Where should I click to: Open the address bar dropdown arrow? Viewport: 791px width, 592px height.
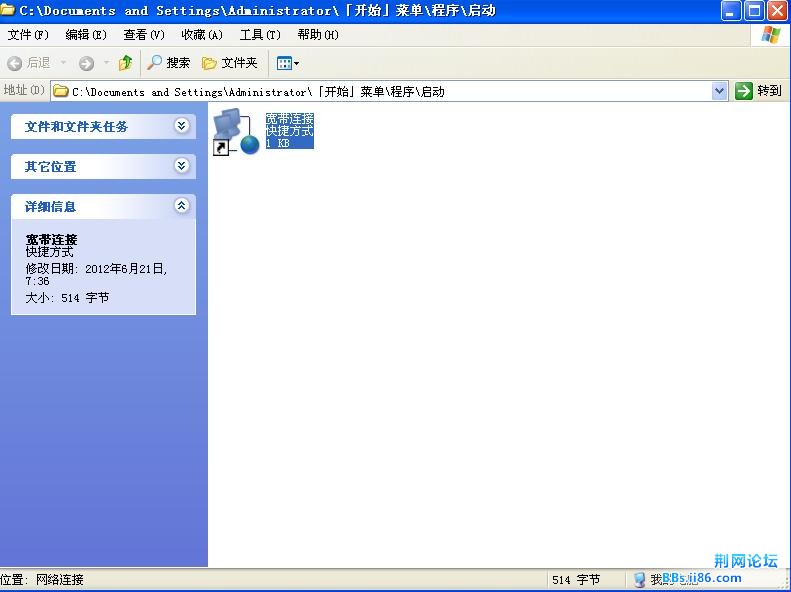pos(719,91)
